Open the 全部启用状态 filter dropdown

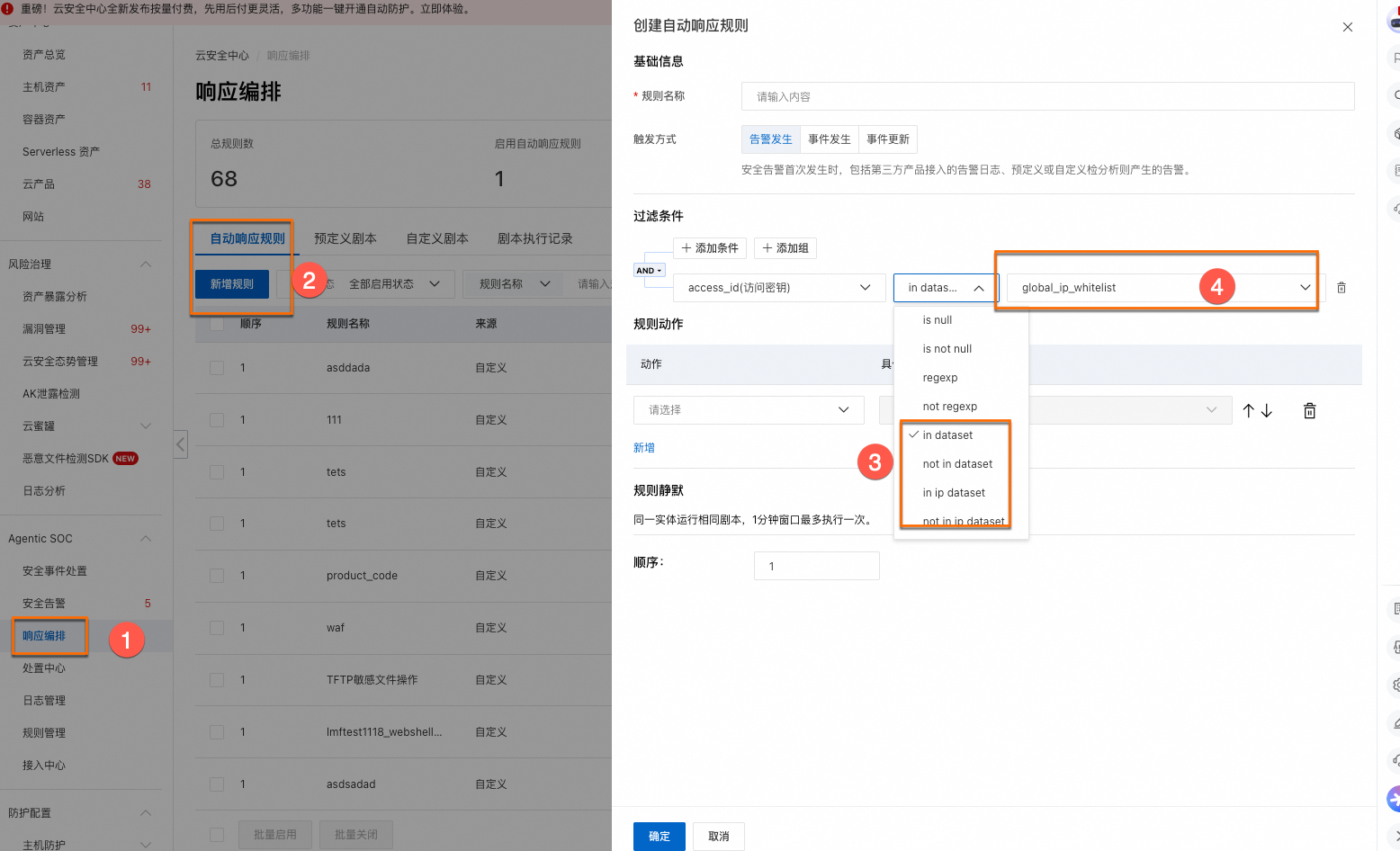(x=394, y=284)
